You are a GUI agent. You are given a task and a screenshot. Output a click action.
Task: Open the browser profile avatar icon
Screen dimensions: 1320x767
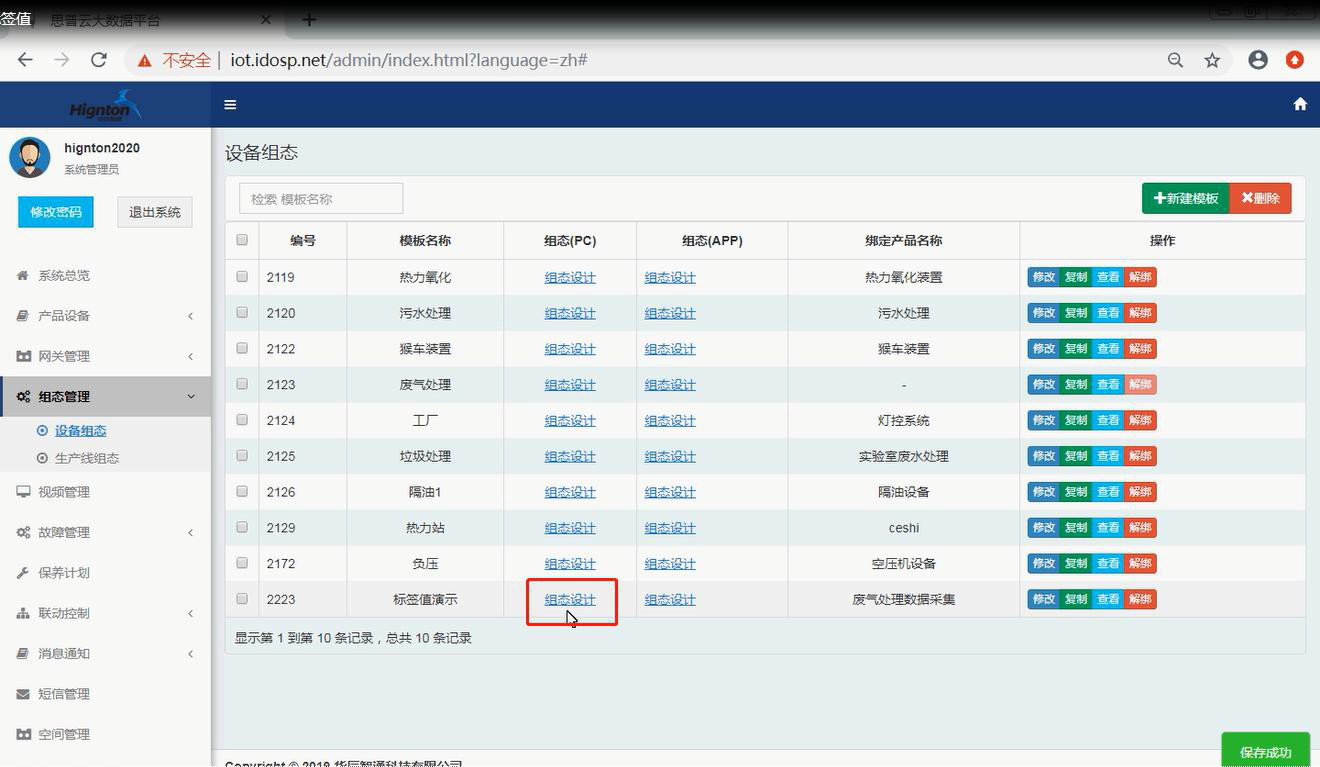coord(1258,60)
